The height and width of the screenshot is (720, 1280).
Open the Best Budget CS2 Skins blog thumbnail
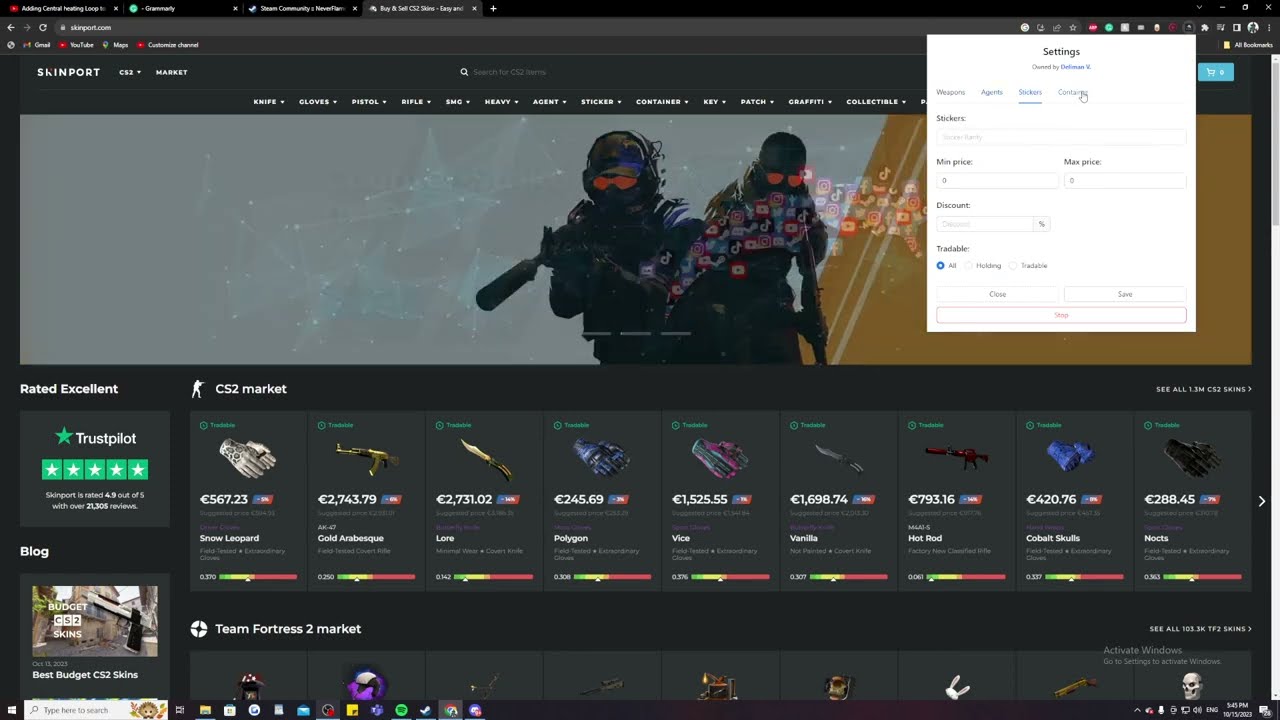coord(94,621)
